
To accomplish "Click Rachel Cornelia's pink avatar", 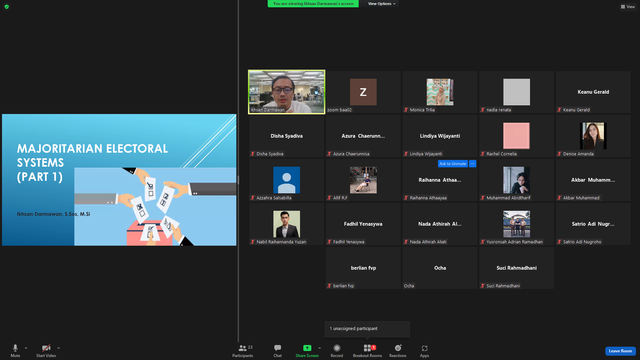I will pyautogui.click(x=516, y=136).
